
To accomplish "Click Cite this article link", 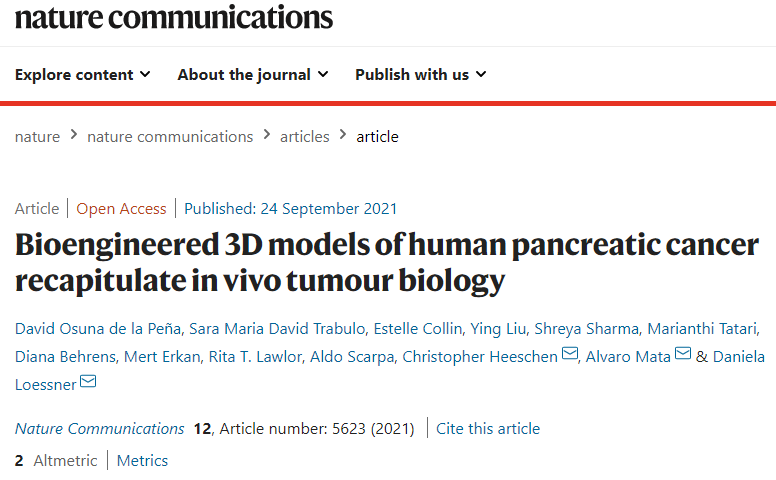I will tap(487, 429).
